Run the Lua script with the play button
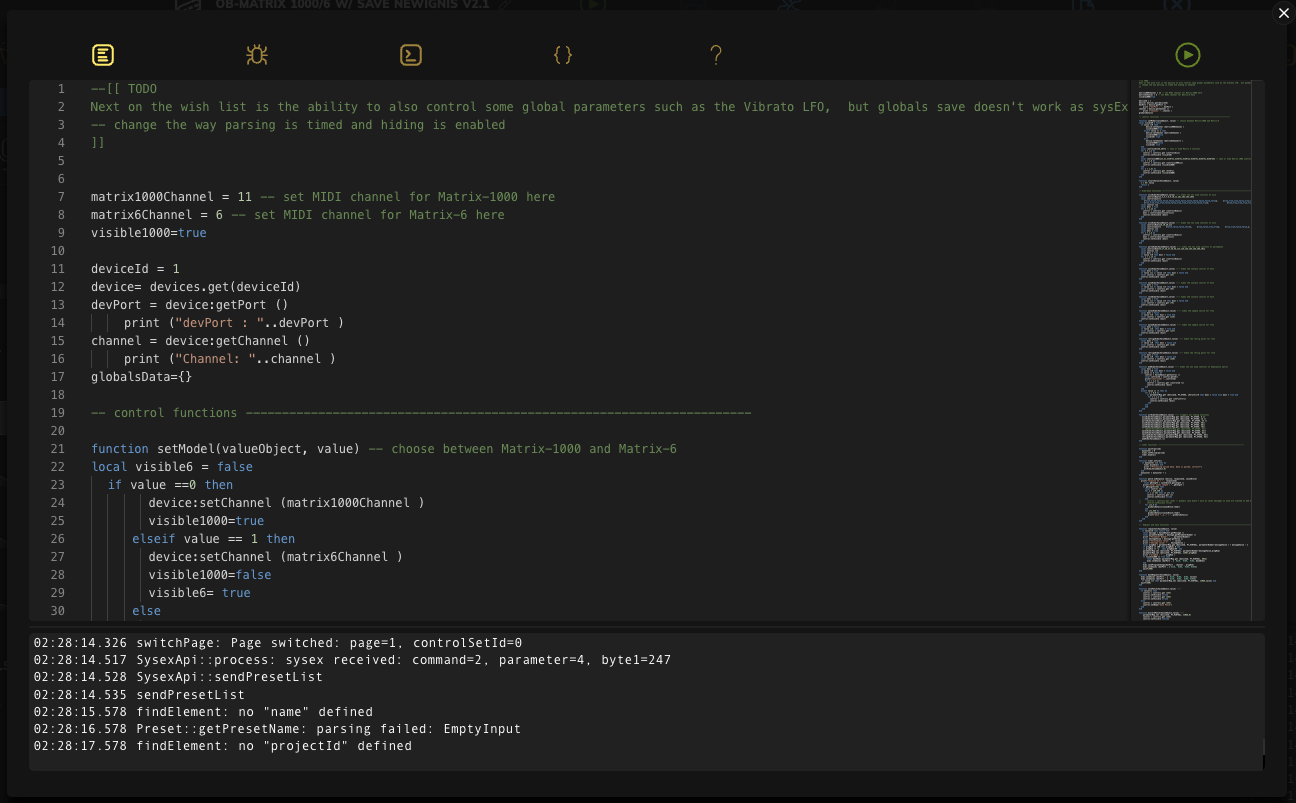 (1188, 55)
